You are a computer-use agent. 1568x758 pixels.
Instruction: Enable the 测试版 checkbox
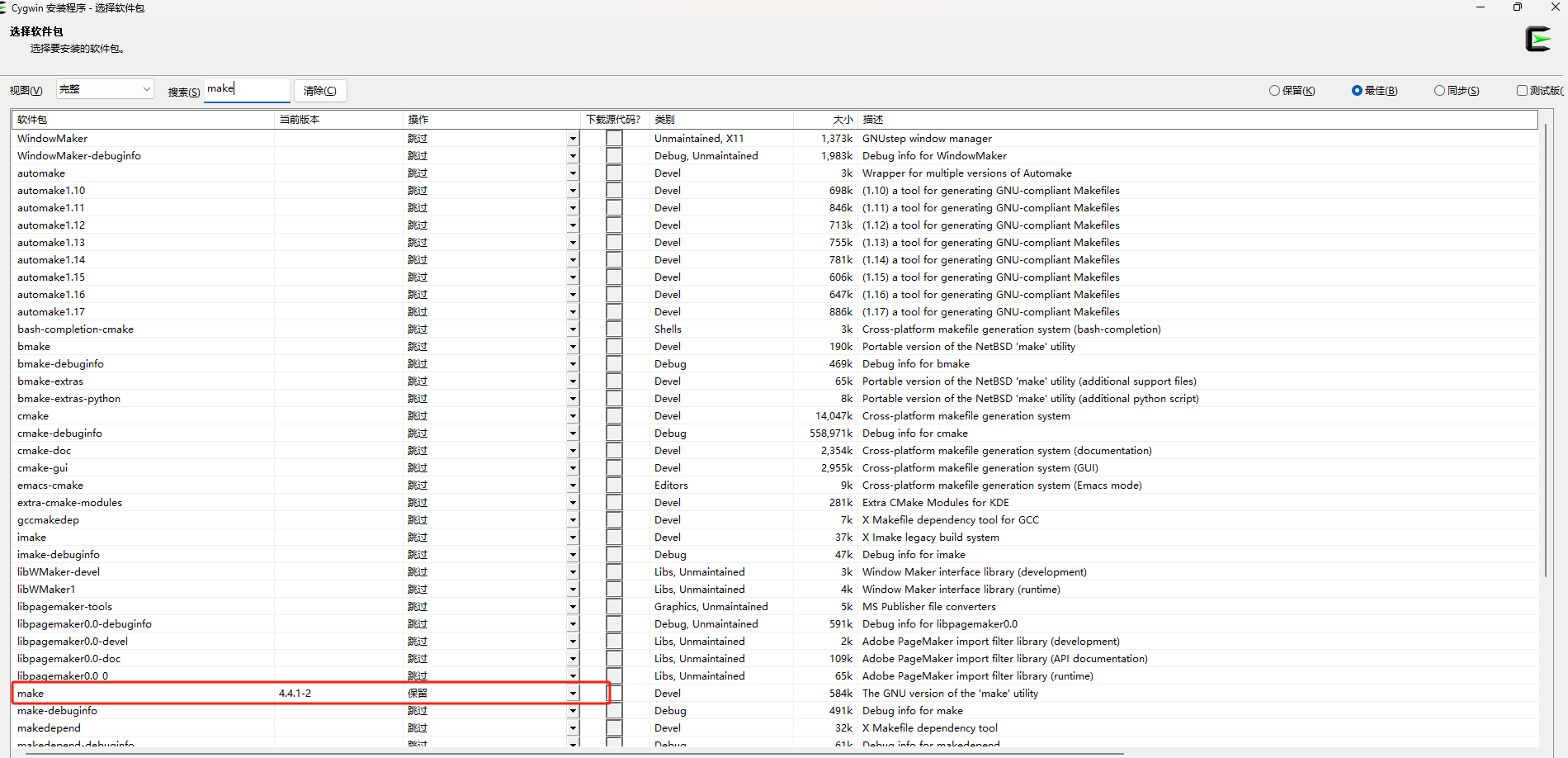[1522, 91]
